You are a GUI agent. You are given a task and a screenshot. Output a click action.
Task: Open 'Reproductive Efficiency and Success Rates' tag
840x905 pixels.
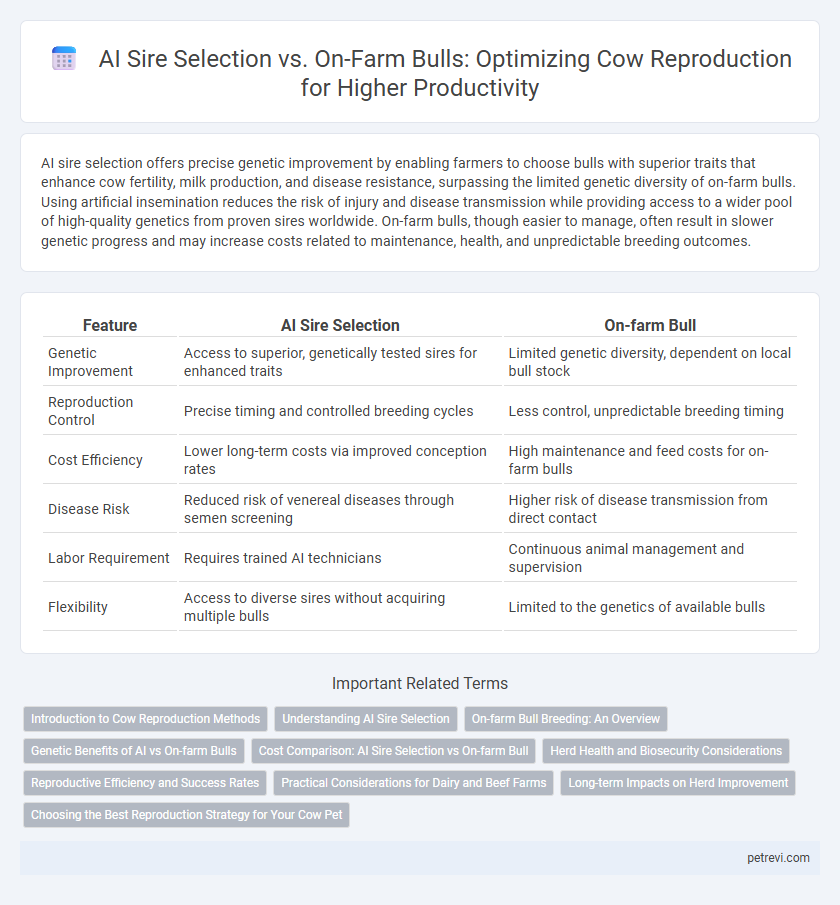click(x=145, y=783)
